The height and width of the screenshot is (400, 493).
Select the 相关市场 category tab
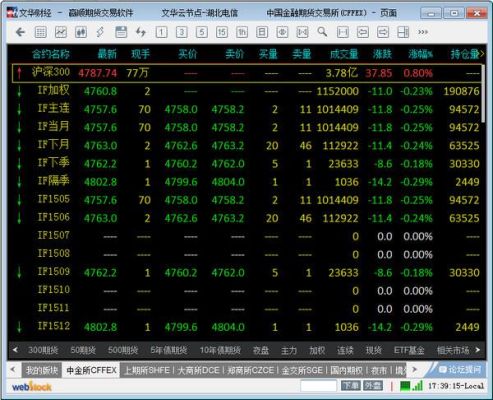[453, 350]
